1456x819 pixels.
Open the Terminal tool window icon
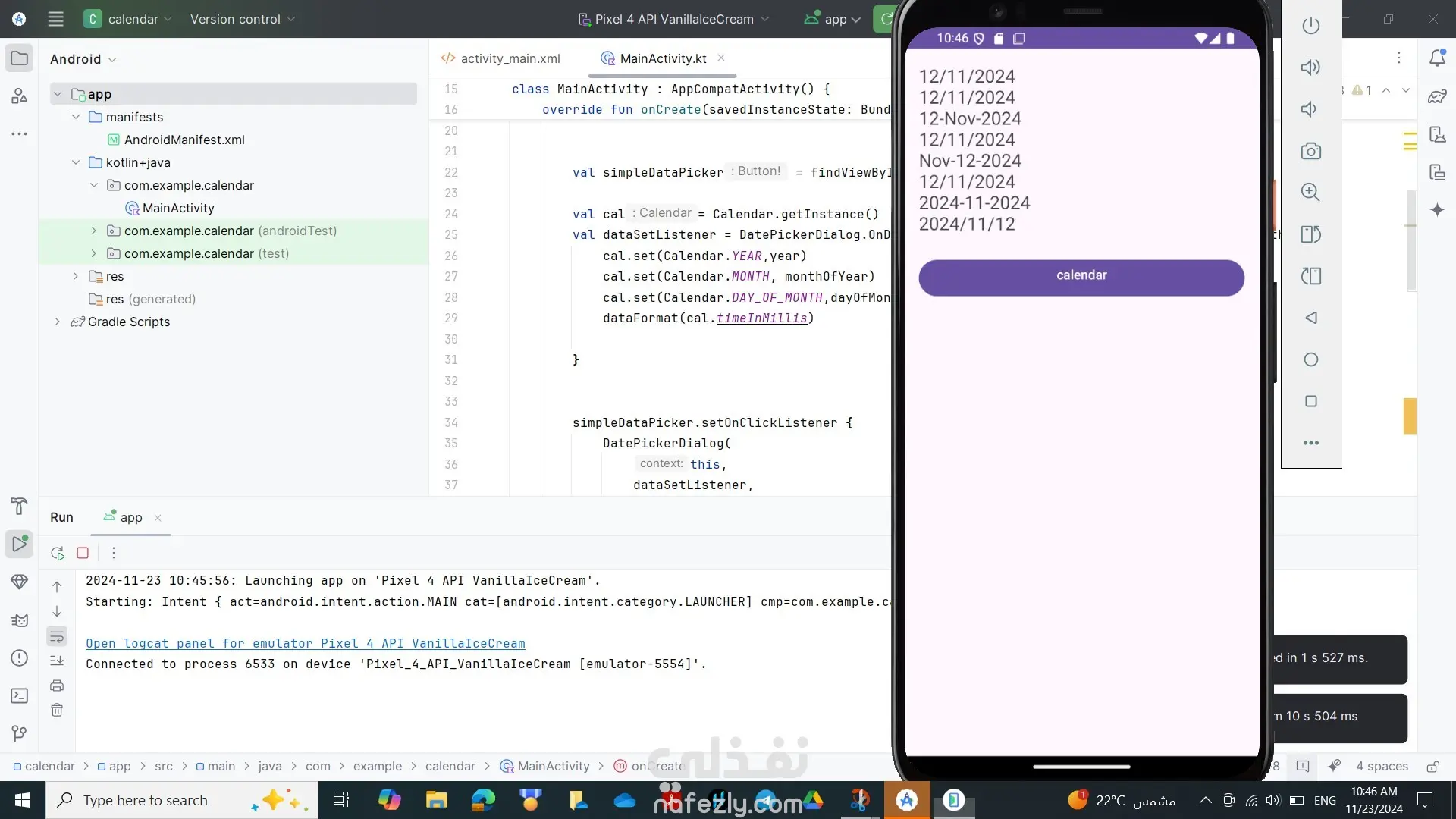(20, 695)
